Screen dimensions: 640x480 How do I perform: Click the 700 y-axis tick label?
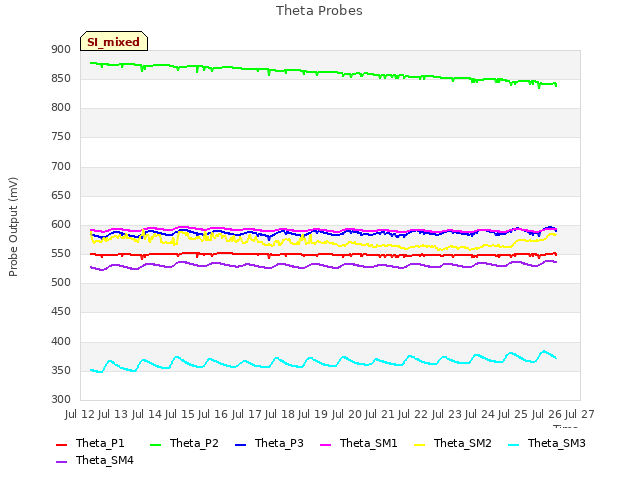tap(61, 167)
